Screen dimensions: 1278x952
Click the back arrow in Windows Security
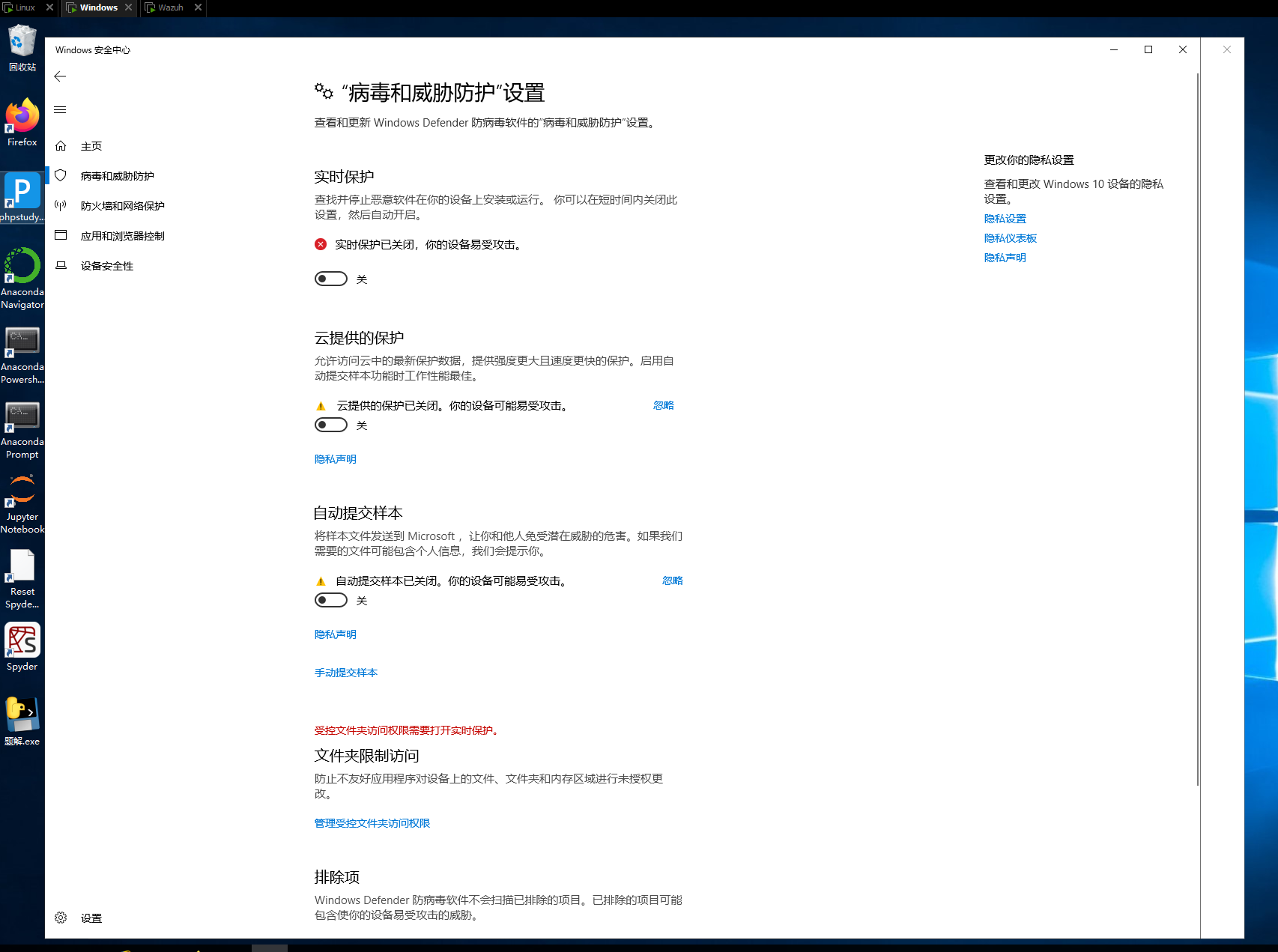[x=60, y=76]
